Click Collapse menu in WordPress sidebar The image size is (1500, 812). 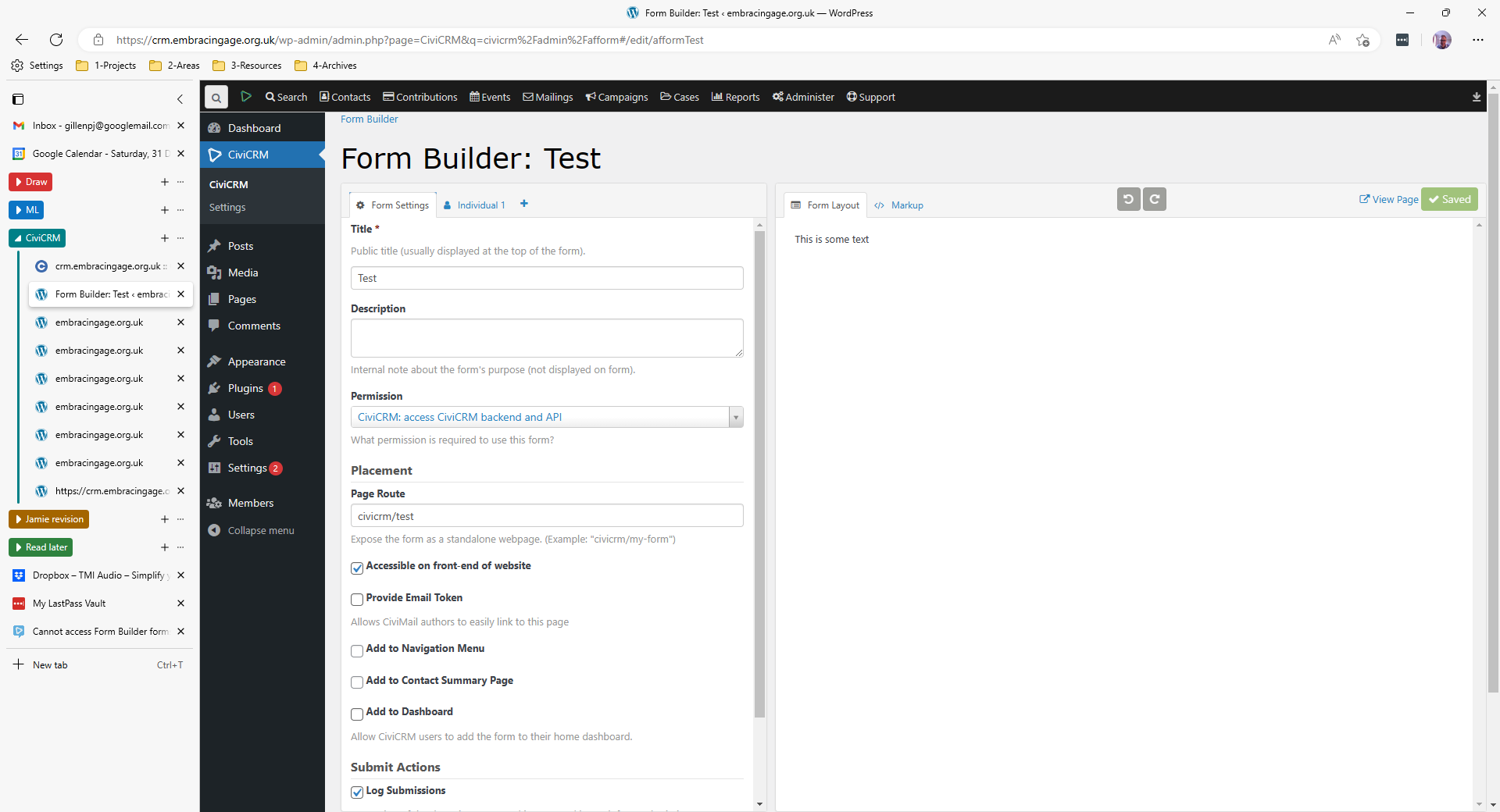pyautogui.click(x=262, y=530)
